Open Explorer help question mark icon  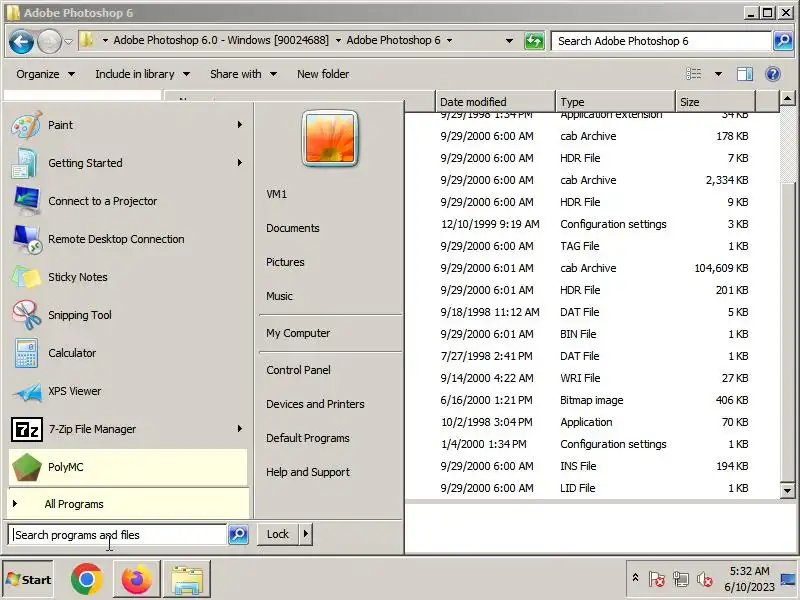pyautogui.click(x=773, y=74)
